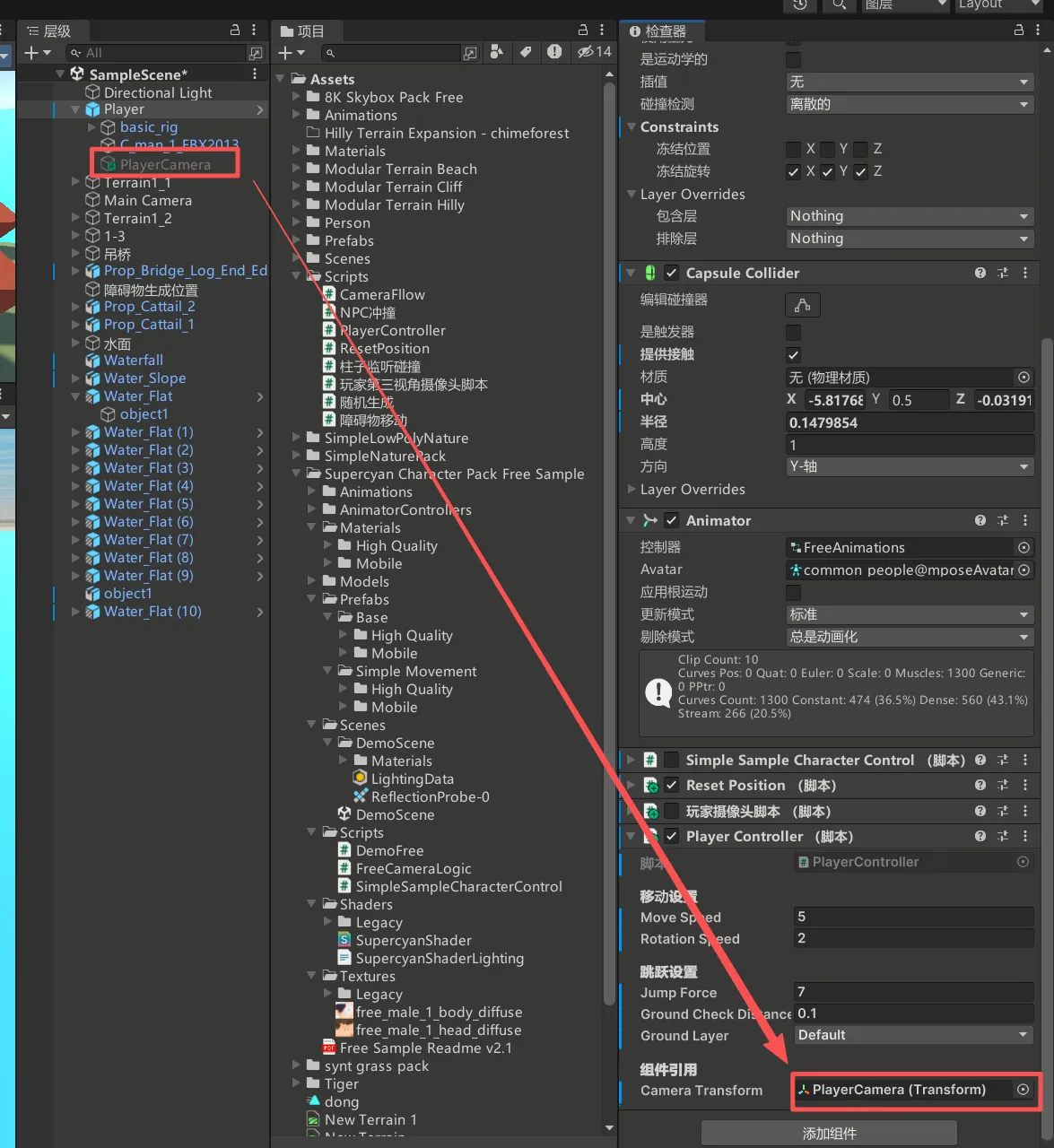Click the 半径 value field 0.1479854
The height and width of the screenshot is (1148, 1054).
tap(910, 422)
